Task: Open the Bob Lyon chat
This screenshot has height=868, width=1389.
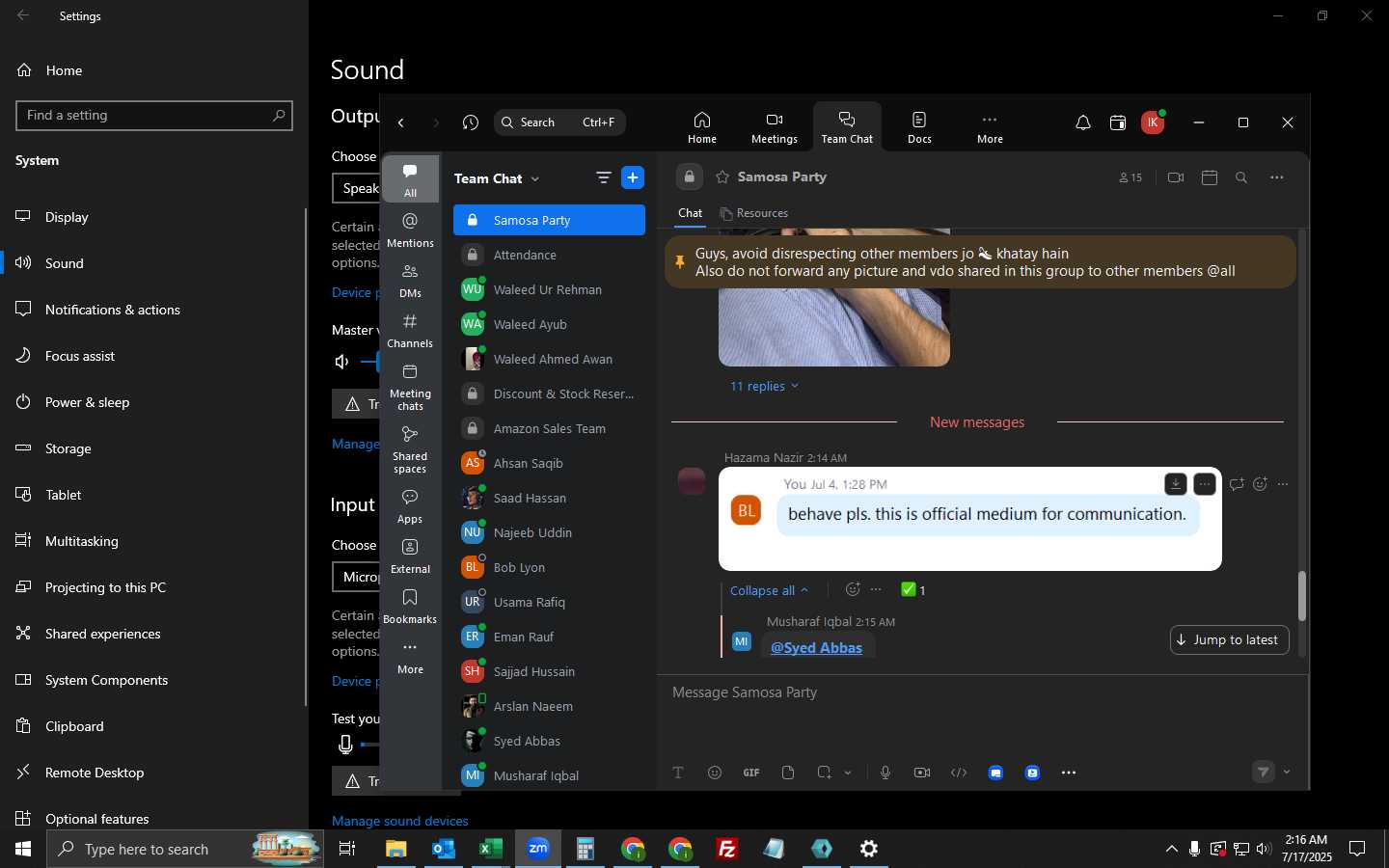Action: click(x=549, y=567)
